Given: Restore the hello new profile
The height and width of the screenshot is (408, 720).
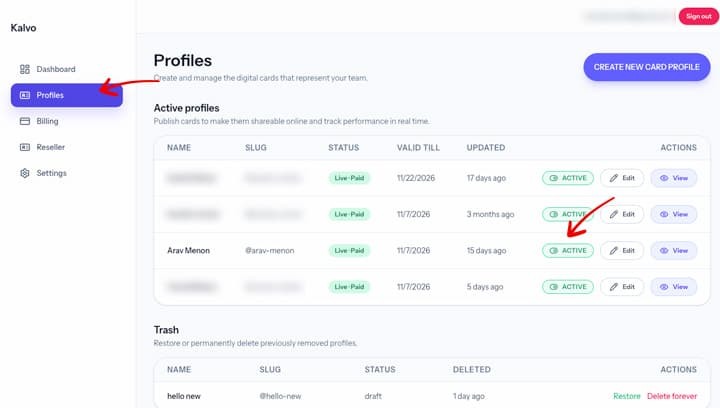Looking at the screenshot, I should click(x=626, y=396).
